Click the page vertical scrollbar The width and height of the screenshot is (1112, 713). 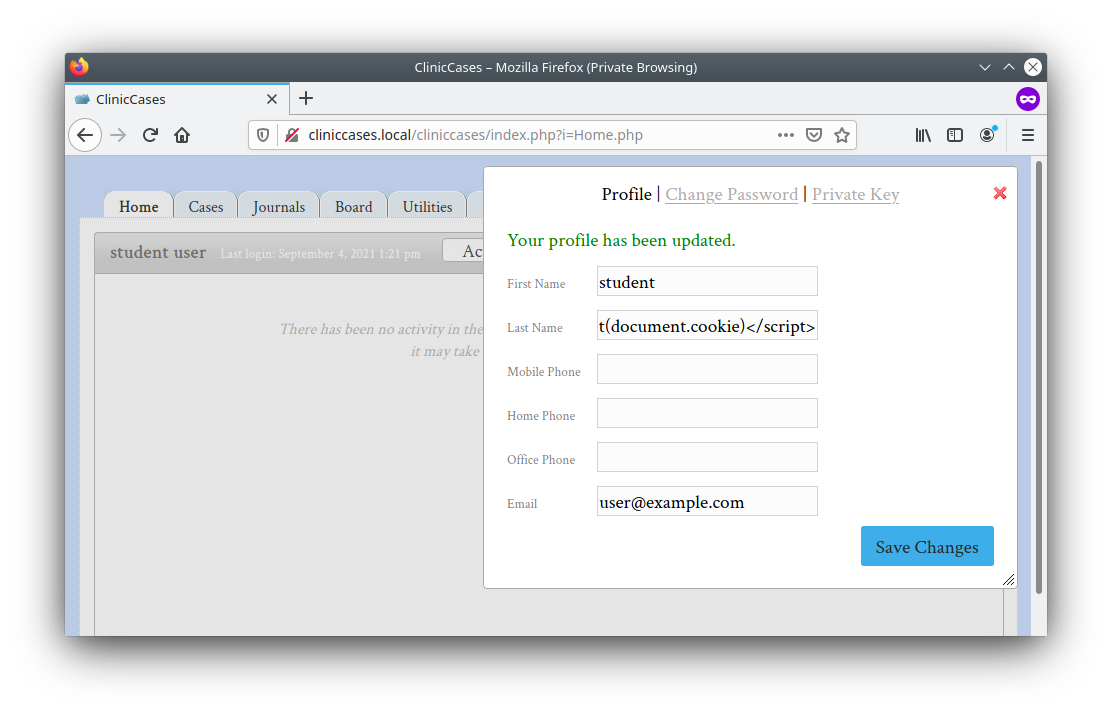[1038, 376]
